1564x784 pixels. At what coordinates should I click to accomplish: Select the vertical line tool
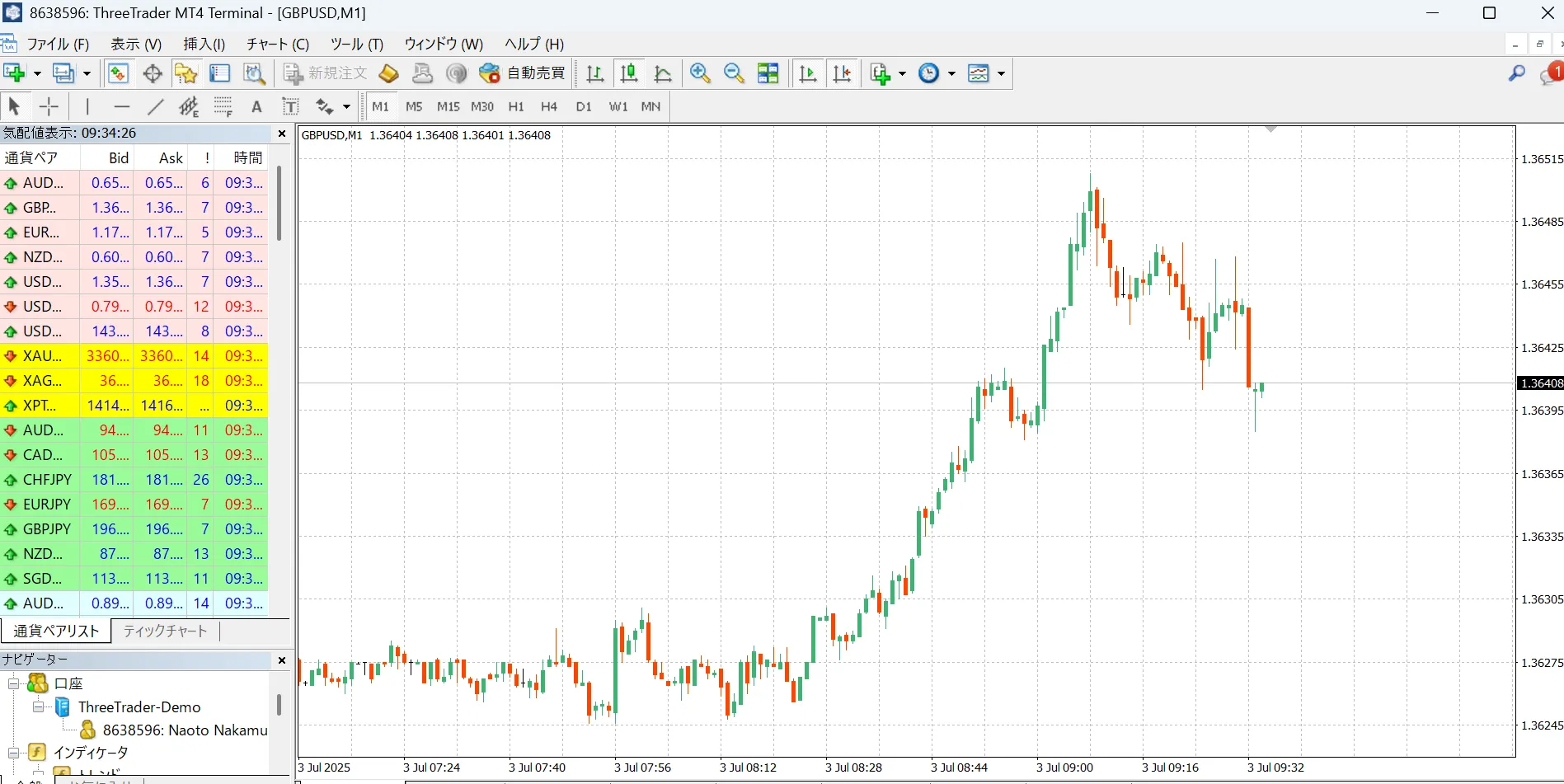click(87, 106)
